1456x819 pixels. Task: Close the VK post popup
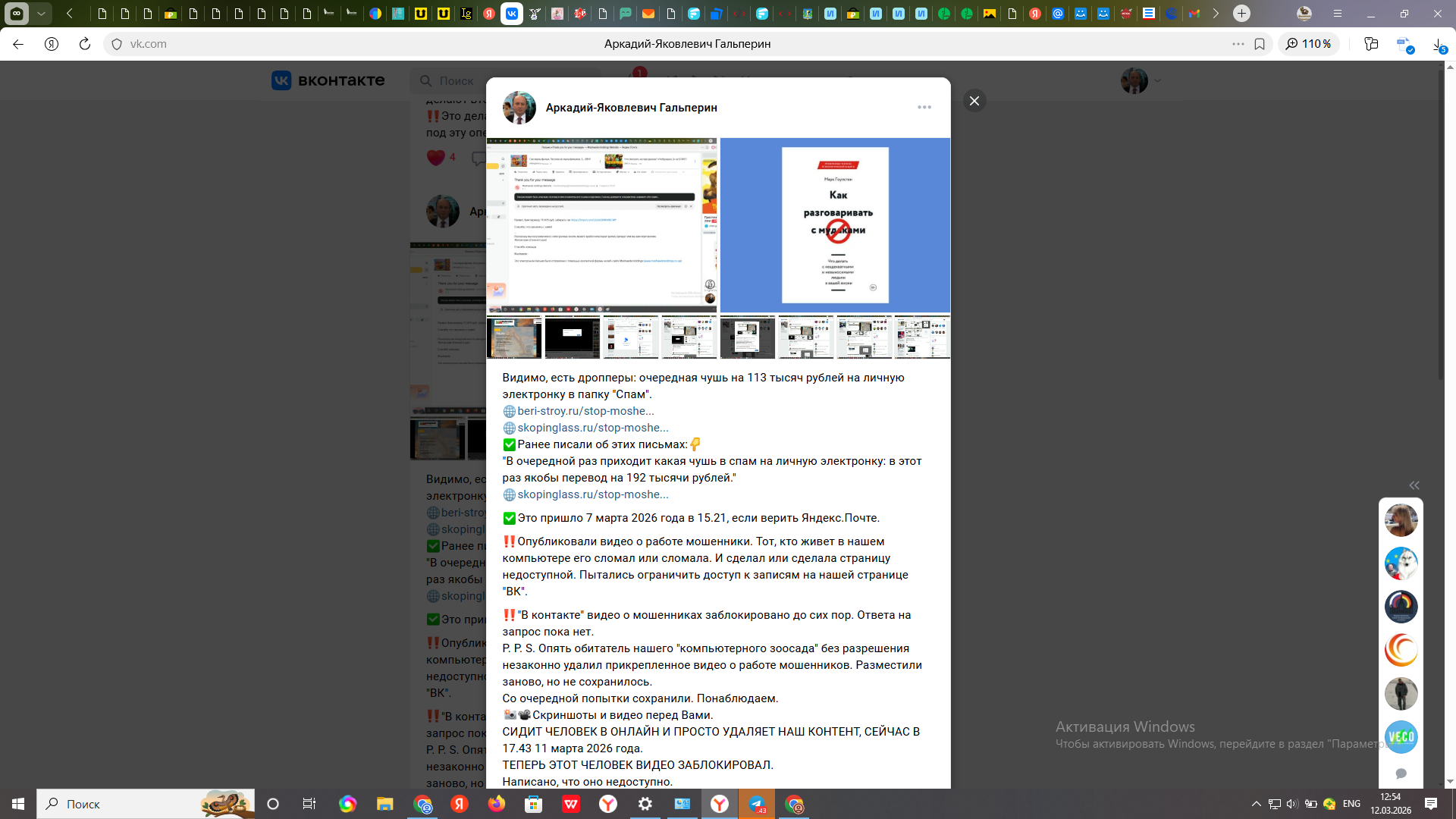pyautogui.click(x=974, y=101)
